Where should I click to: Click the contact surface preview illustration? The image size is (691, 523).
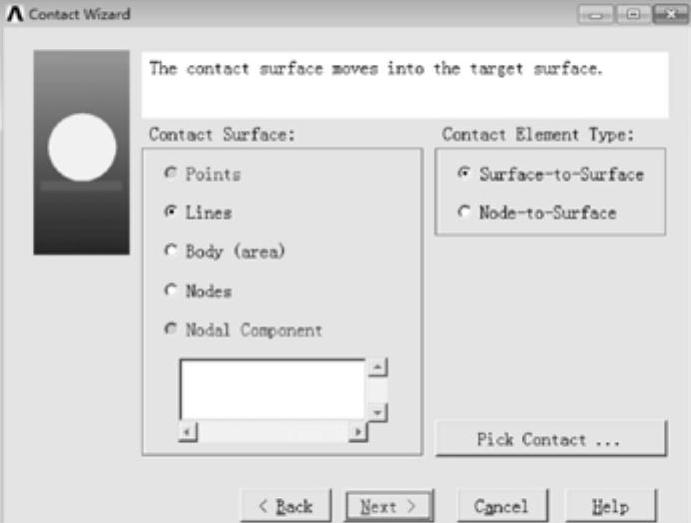click(x=82, y=152)
